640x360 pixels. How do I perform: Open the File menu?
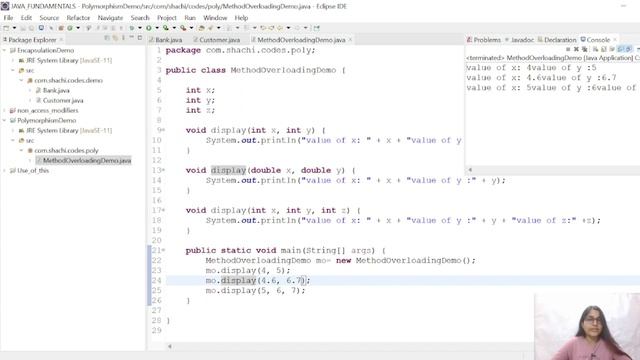(8, 18)
